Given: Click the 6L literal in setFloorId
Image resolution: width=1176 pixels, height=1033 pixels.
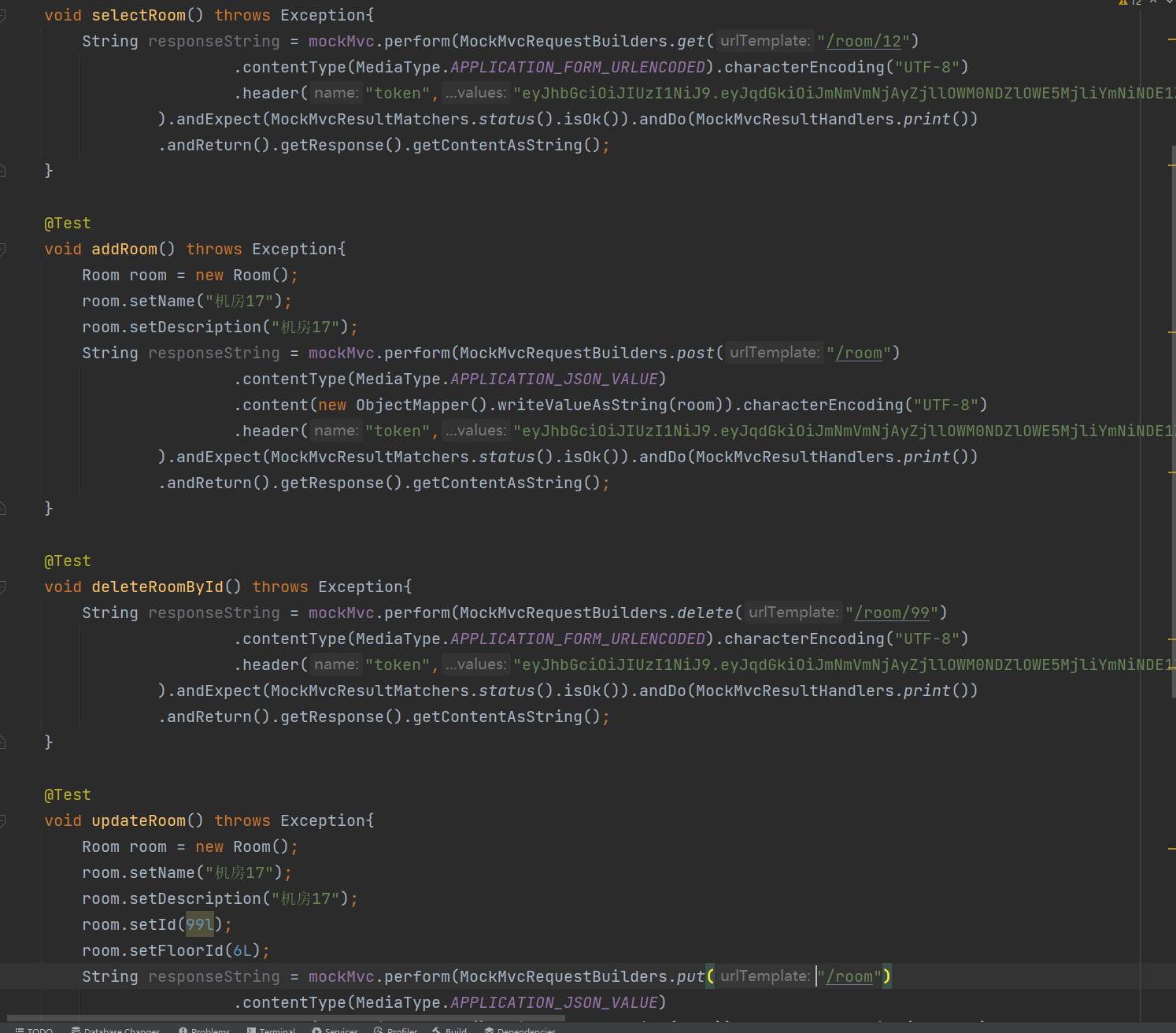Looking at the screenshot, I should pos(242,950).
